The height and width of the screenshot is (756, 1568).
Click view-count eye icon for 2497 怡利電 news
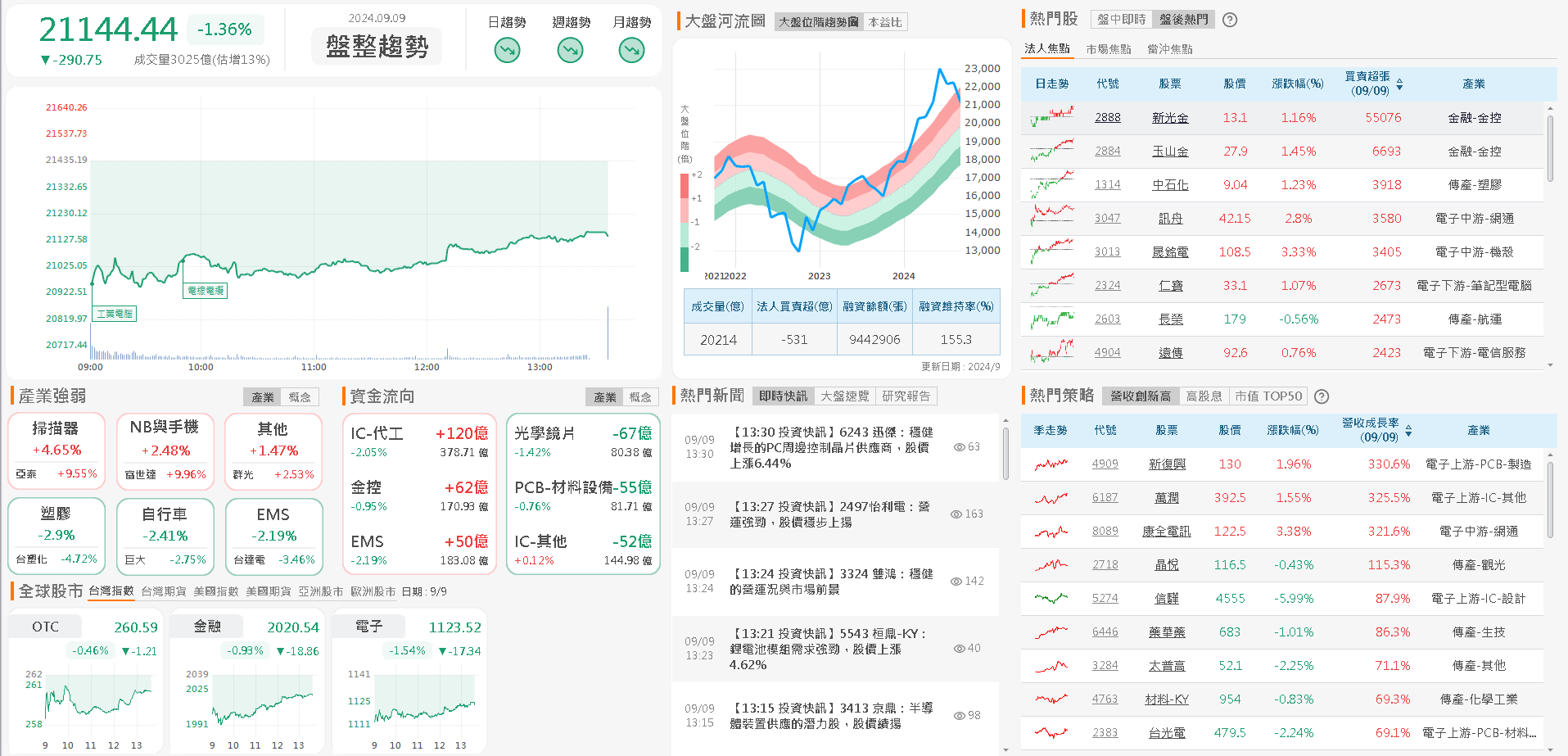pyautogui.click(x=956, y=514)
